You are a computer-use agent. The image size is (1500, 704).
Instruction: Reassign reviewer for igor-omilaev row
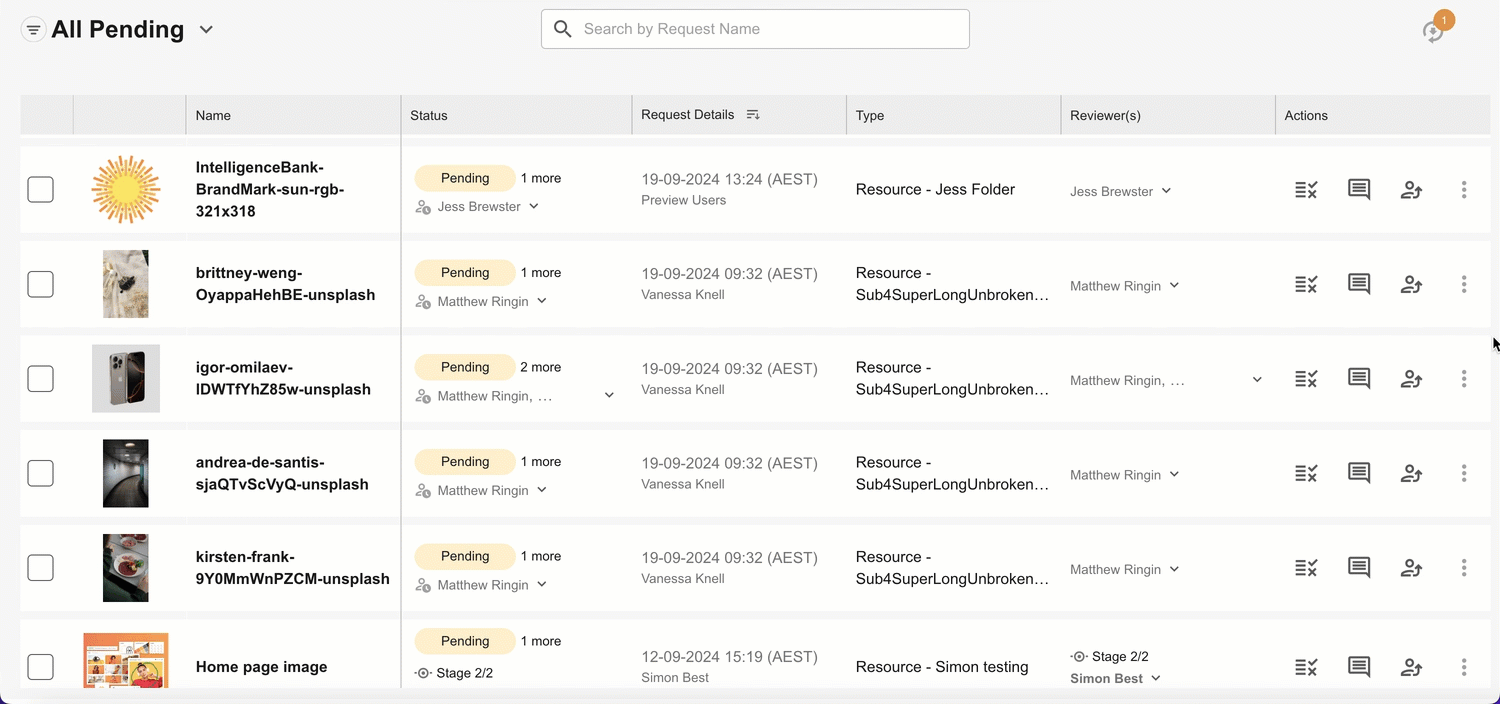1411,379
